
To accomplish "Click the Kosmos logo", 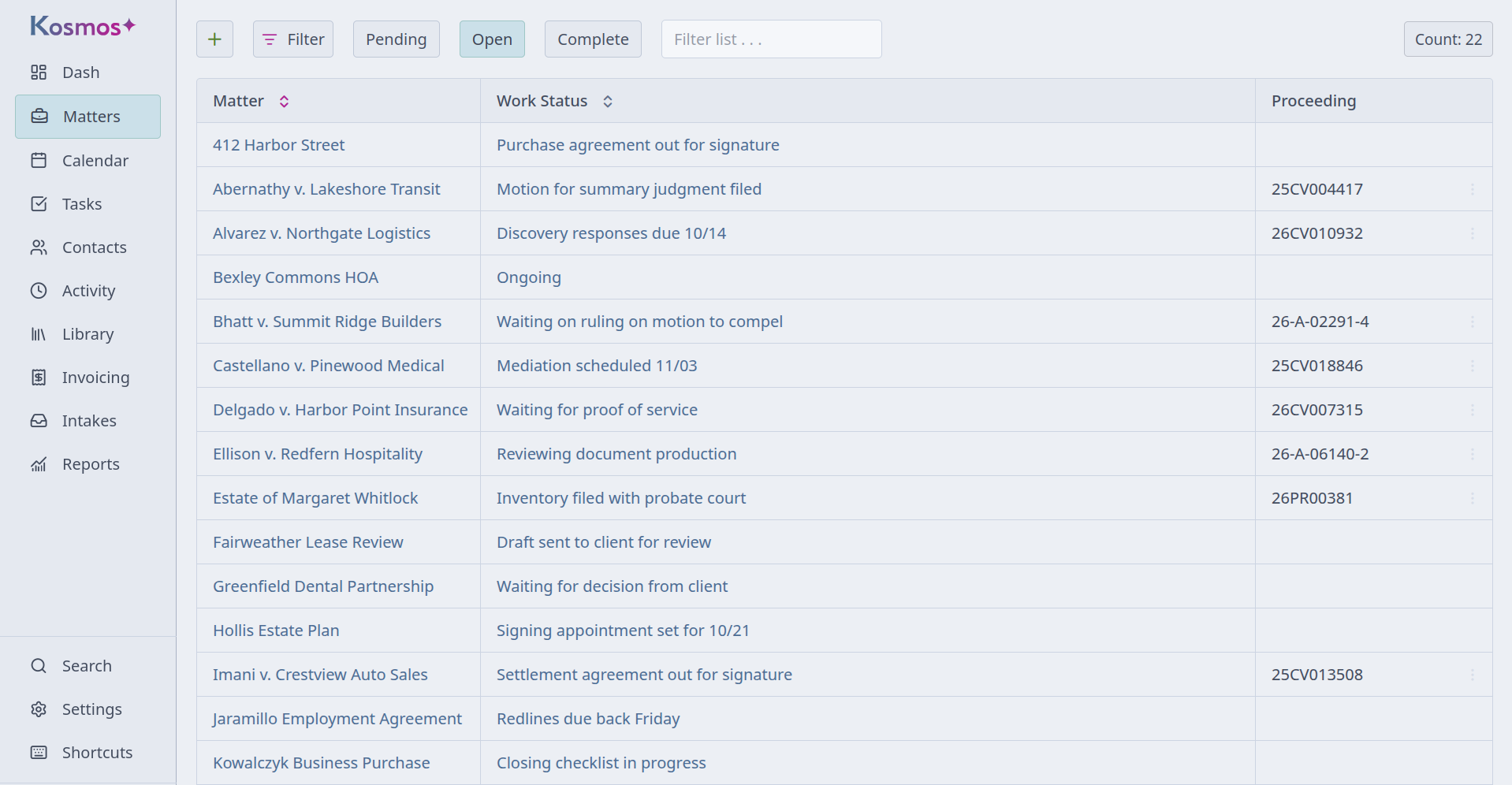I will [83, 26].
